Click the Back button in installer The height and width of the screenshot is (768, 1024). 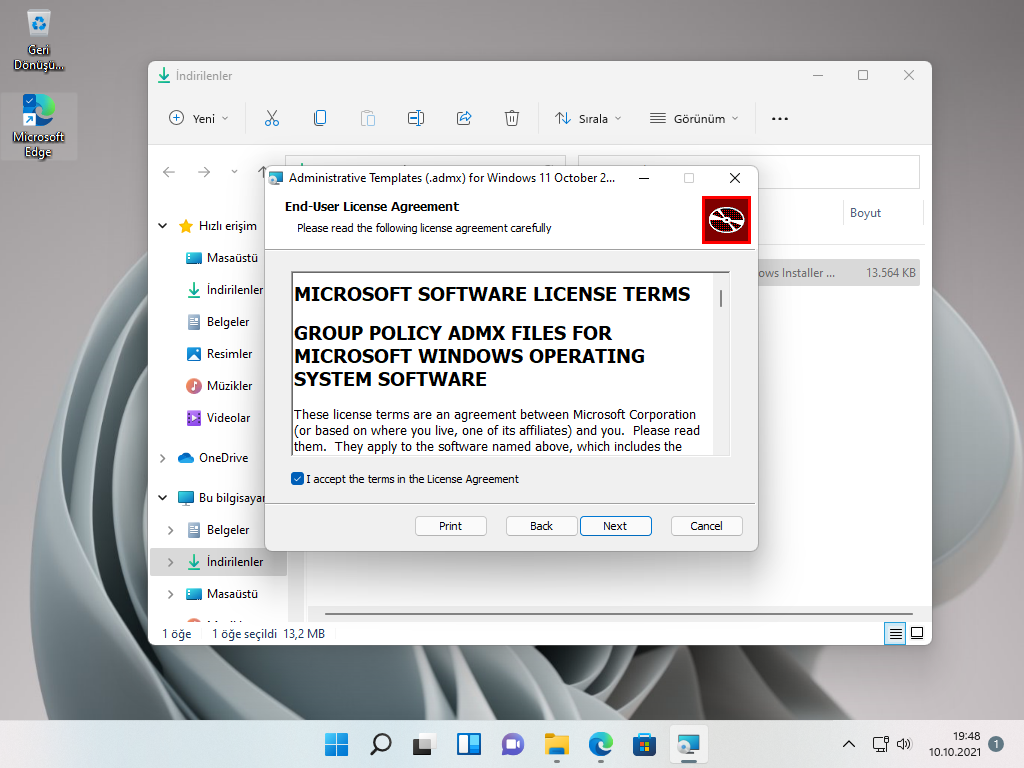pos(541,526)
